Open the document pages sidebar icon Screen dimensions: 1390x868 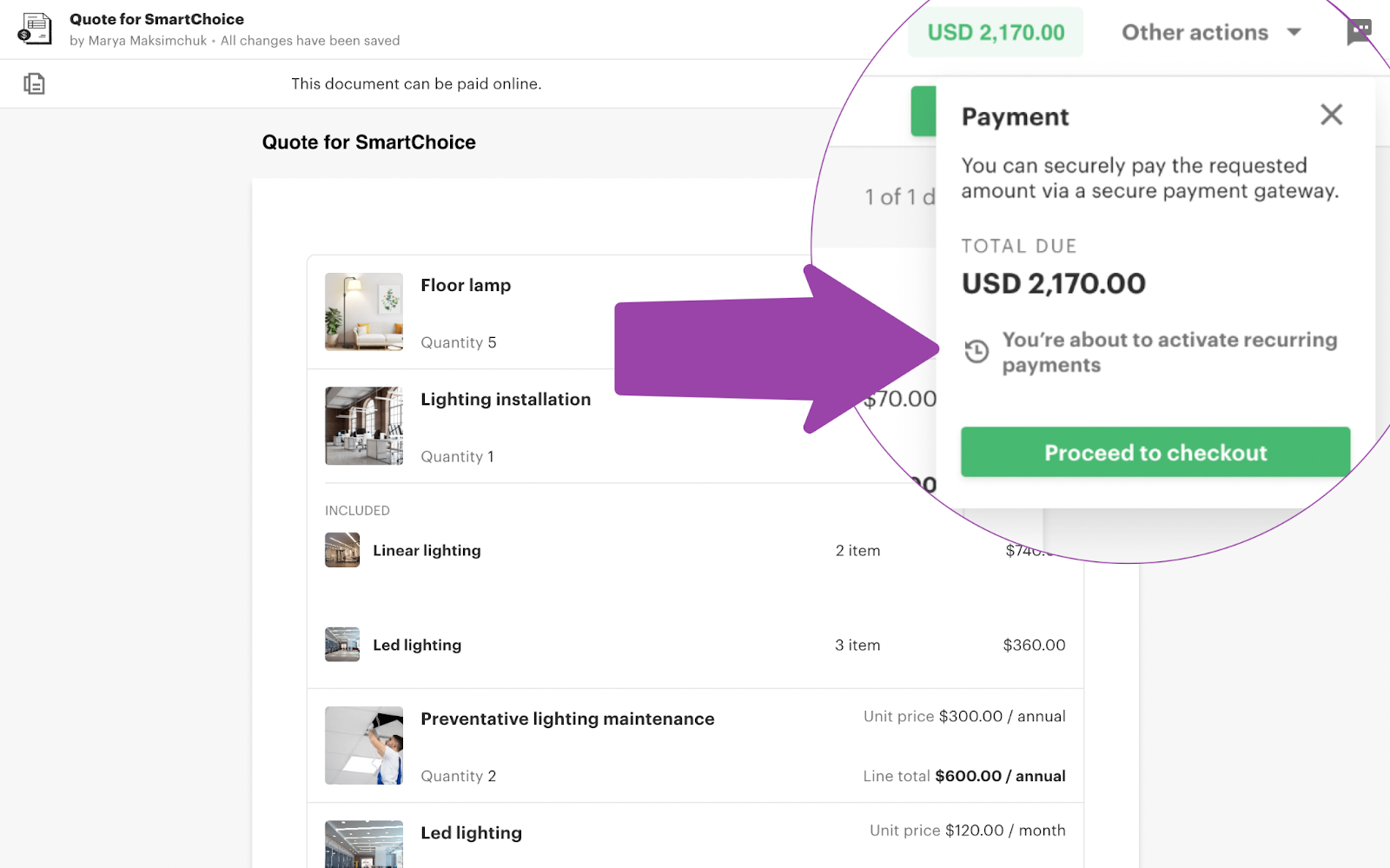[35, 83]
